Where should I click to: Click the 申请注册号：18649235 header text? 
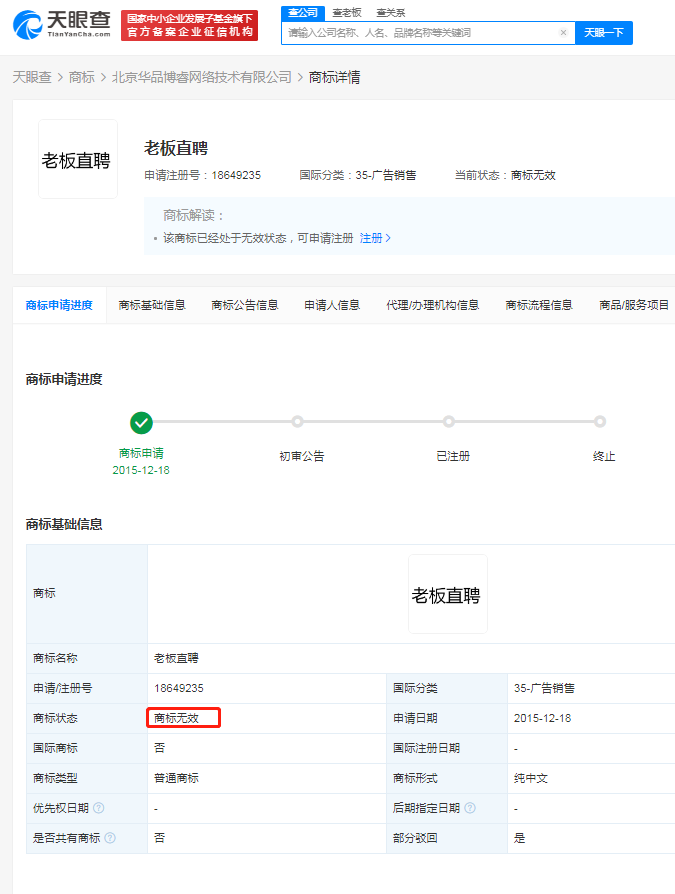[202, 175]
